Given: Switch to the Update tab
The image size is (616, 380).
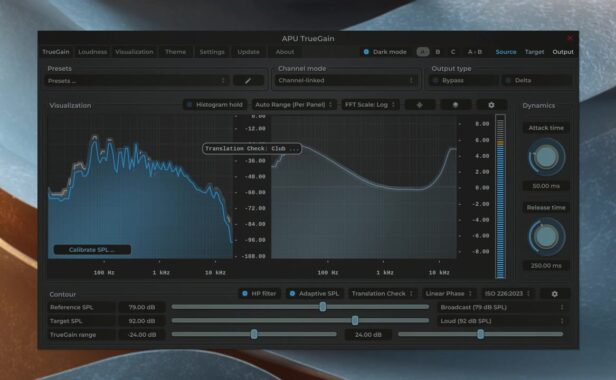Looking at the screenshot, I should click(x=248, y=52).
